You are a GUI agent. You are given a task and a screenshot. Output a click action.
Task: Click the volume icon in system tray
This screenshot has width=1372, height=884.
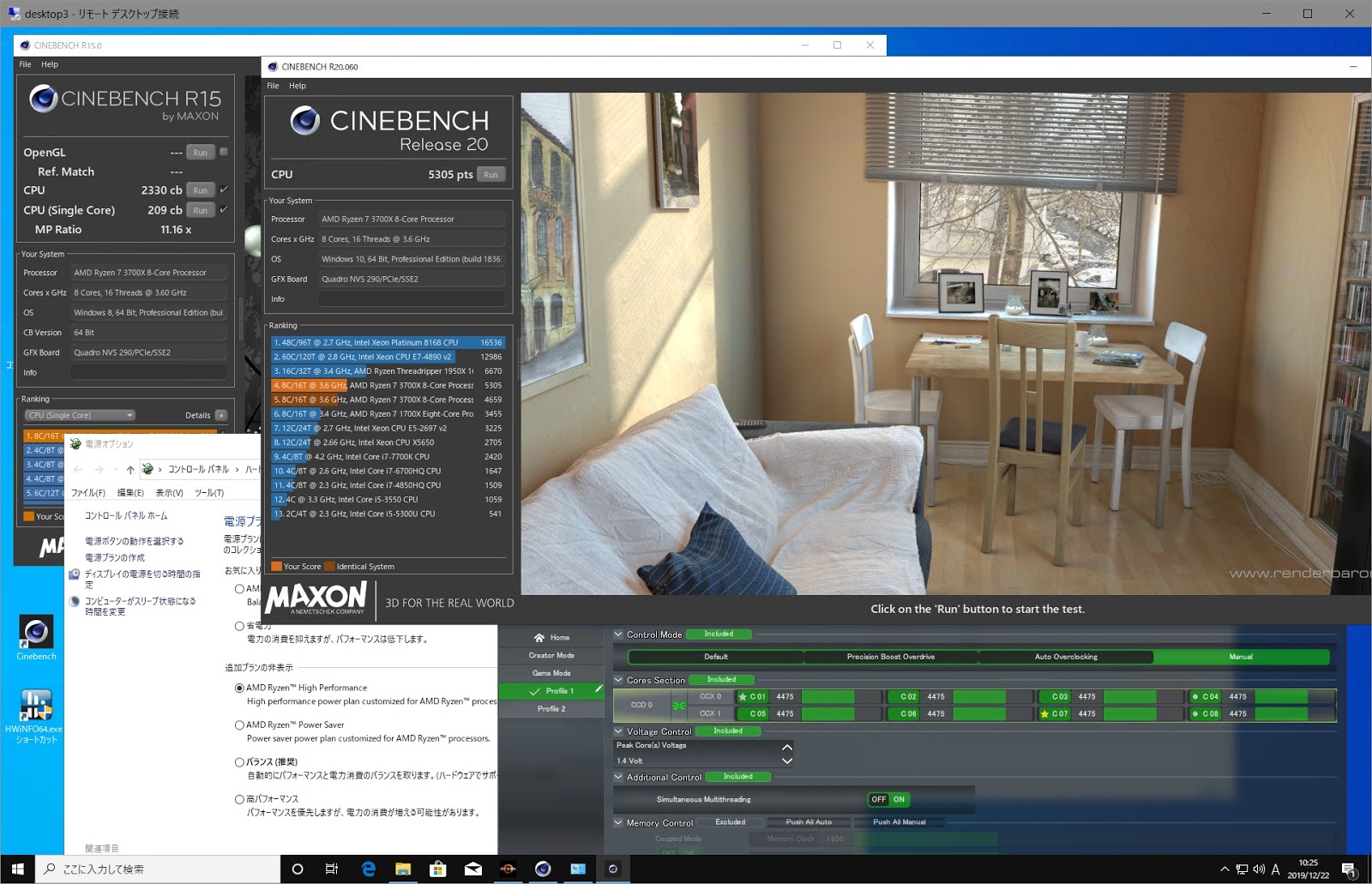[x=1259, y=869]
